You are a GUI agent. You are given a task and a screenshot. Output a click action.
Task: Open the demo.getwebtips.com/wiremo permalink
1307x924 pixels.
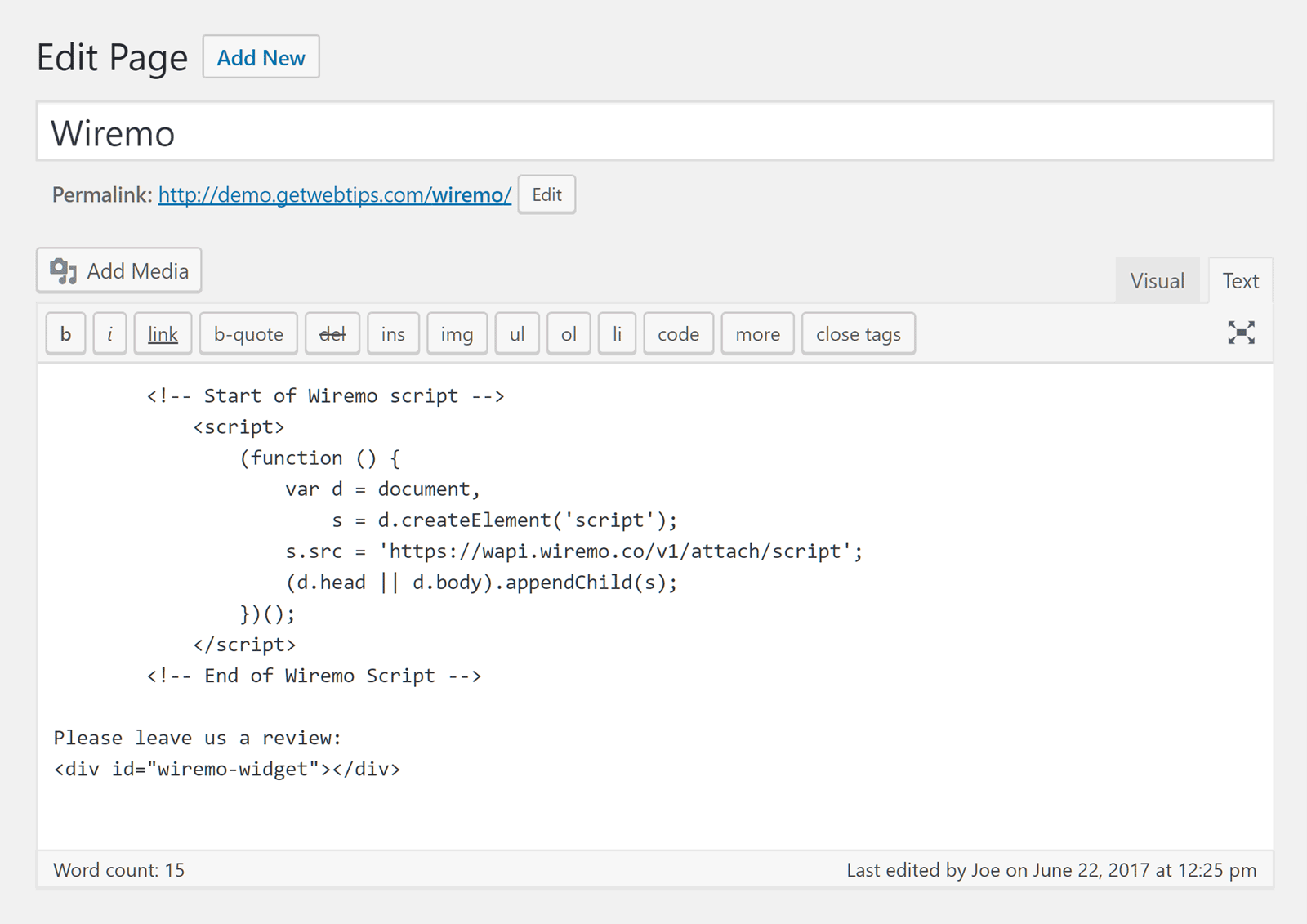pos(334,195)
